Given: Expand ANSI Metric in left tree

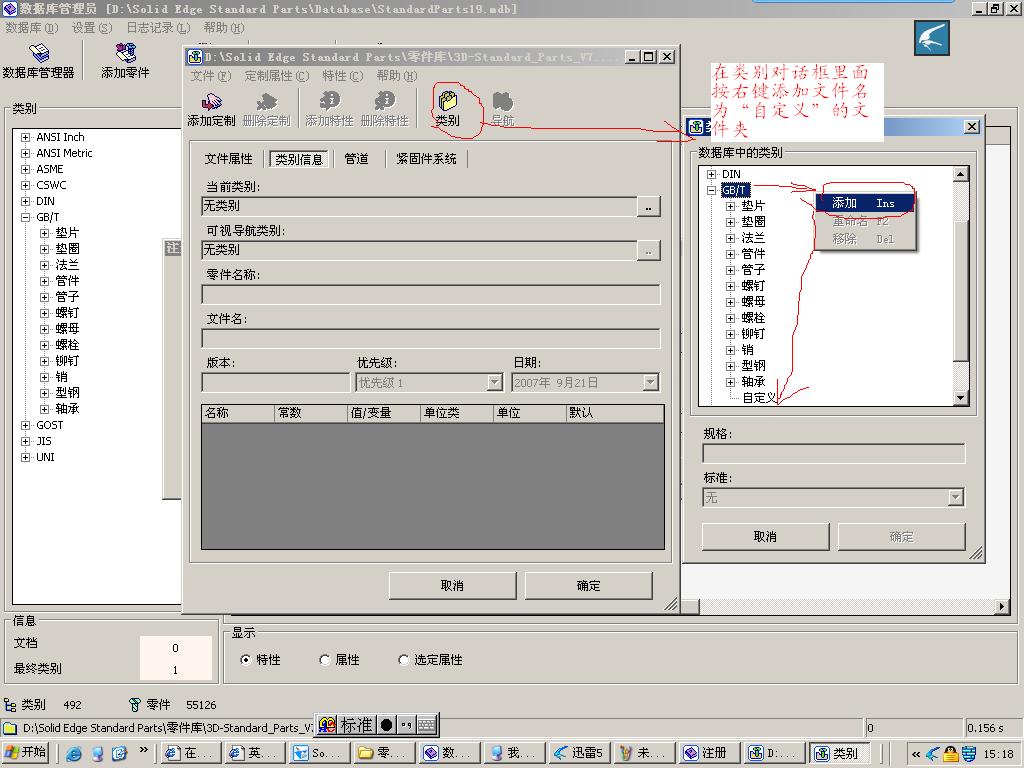Looking at the screenshot, I should click(x=25, y=153).
